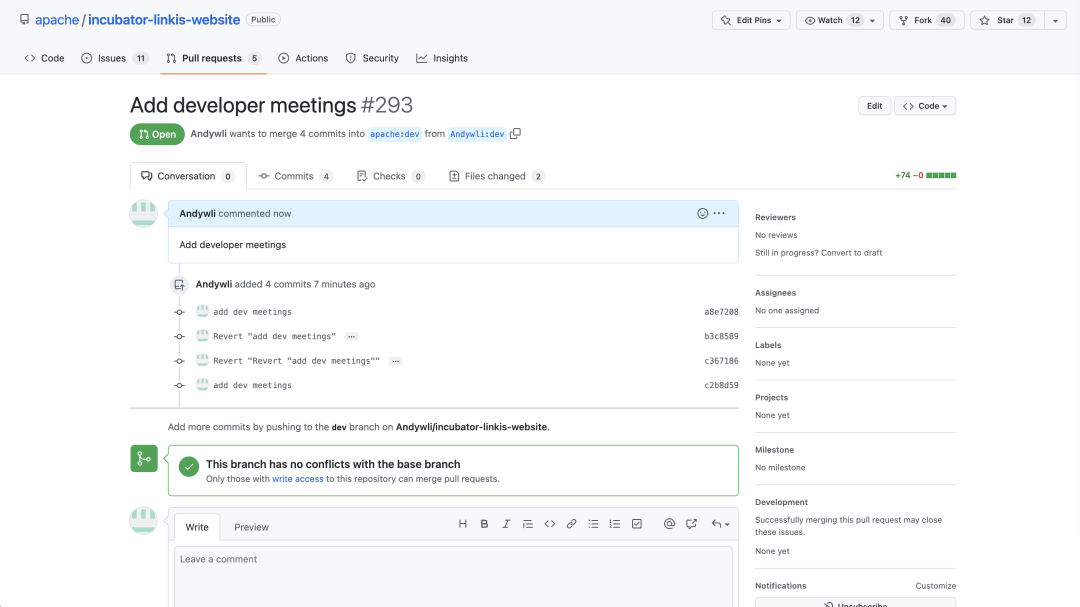Open the Edit Pins dropdown
Image resolution: width=1080 pixels, height=607 pixels.
[x=751, y=20]
